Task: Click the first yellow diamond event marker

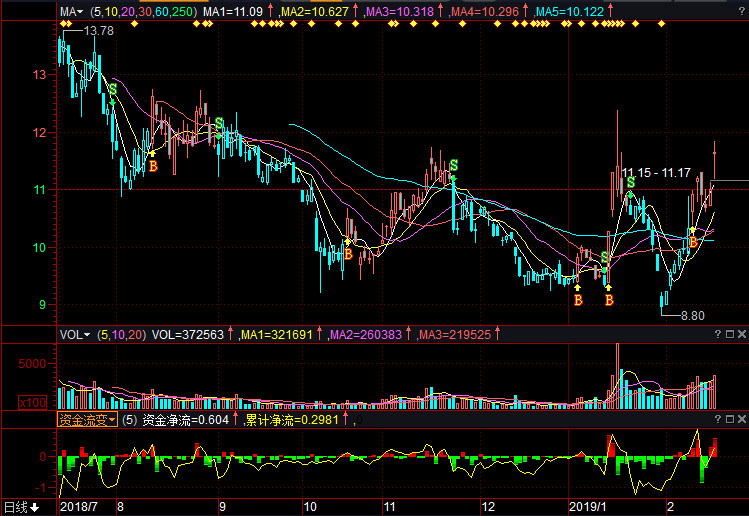Action: [x=63, y=23]
